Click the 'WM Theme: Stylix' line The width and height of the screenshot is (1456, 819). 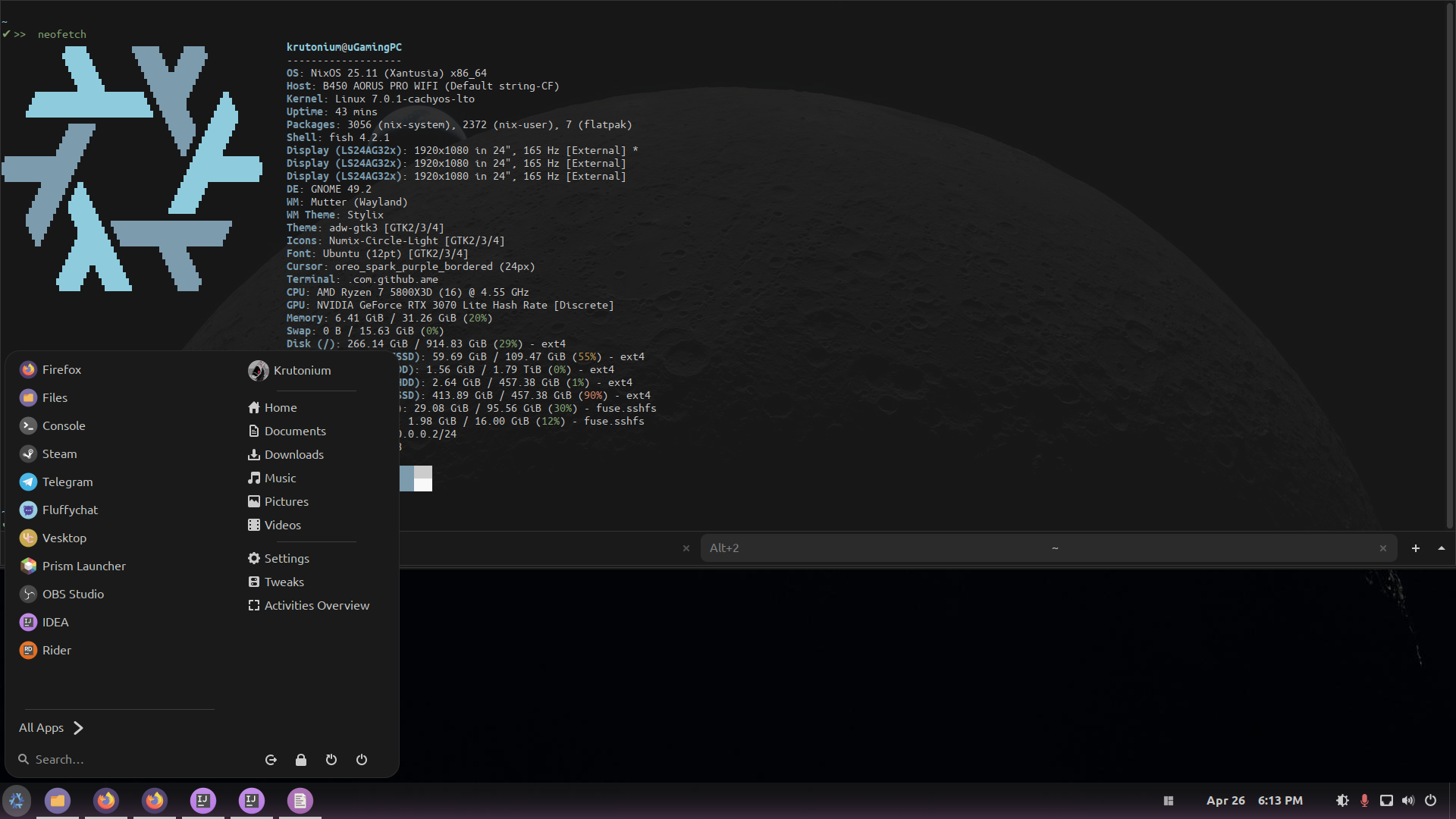pyautogui.click(x=335, y=215)
